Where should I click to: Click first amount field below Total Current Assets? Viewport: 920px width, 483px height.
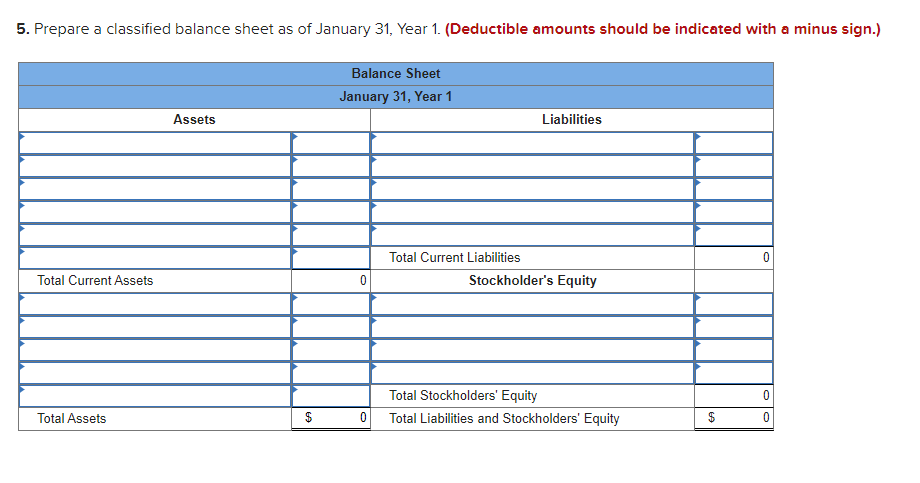[x=331, y=304]
